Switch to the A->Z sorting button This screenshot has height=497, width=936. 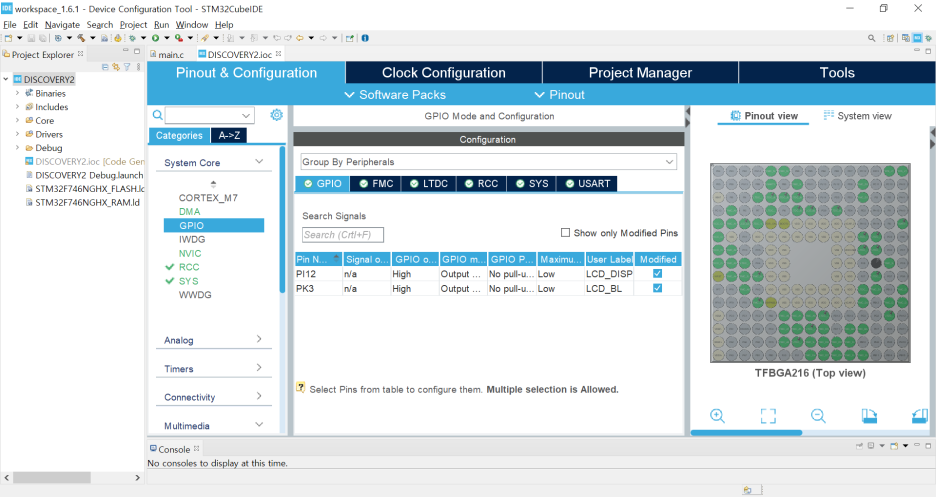coord(229,135)
